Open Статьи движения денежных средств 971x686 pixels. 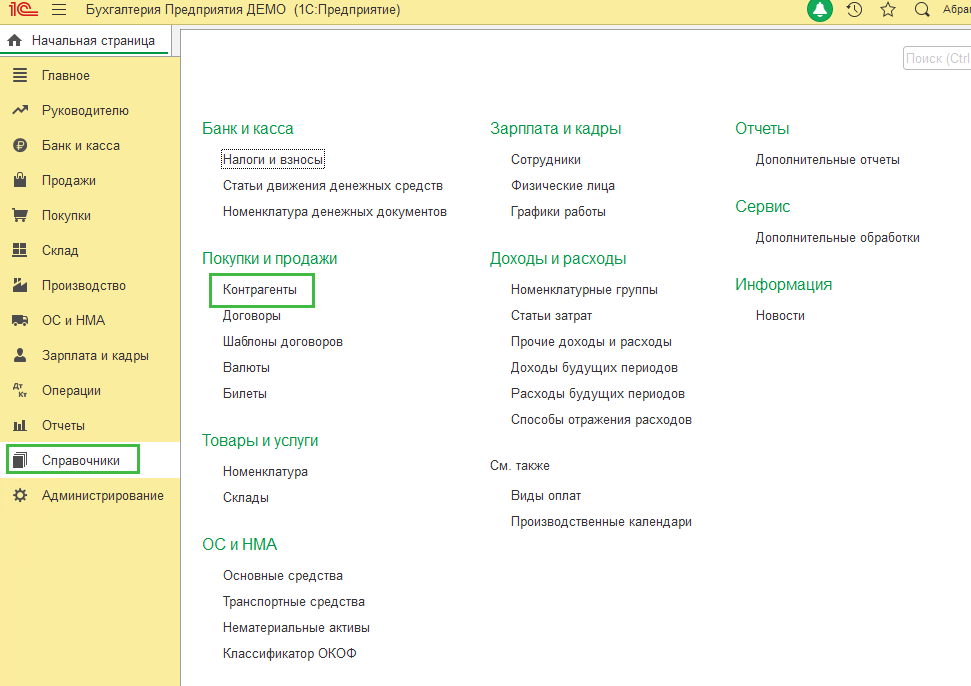tap(333, 186)
